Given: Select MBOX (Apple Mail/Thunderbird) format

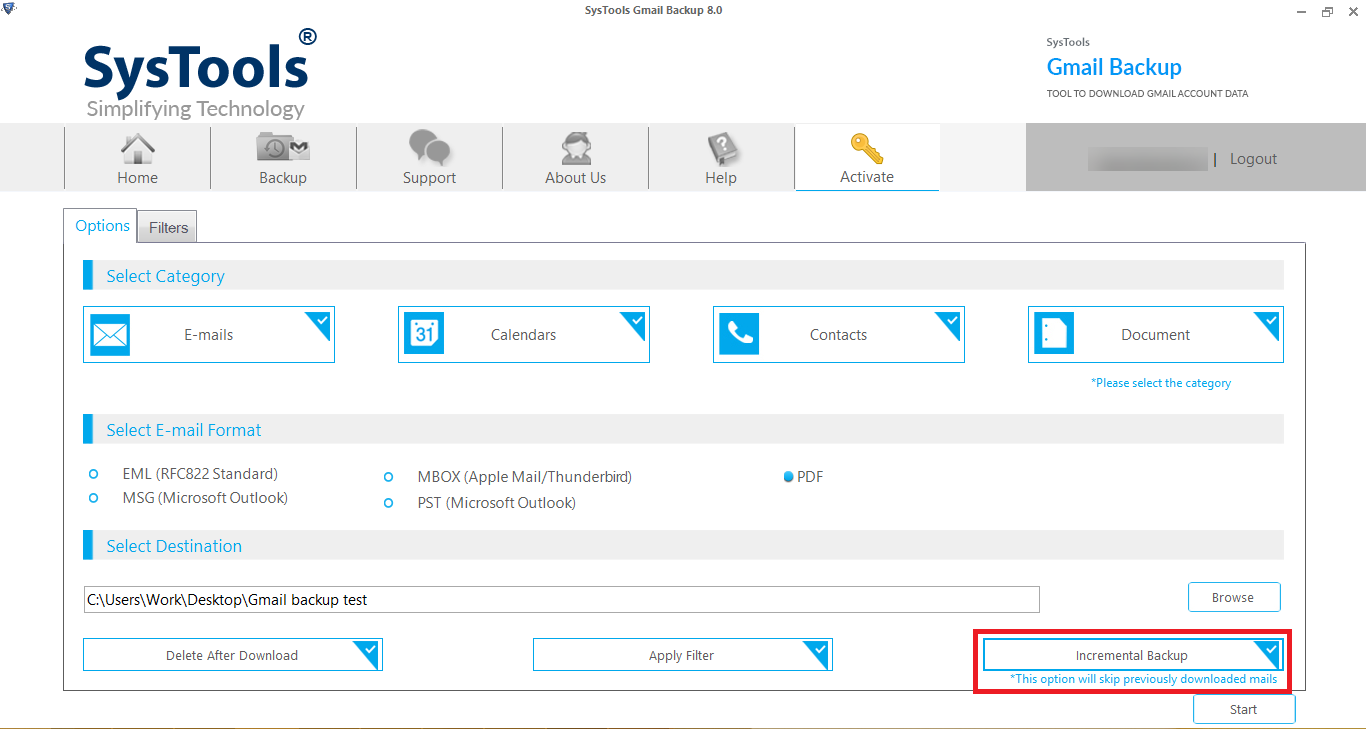Looking at the screenshot, I should [x=389, y=478].
